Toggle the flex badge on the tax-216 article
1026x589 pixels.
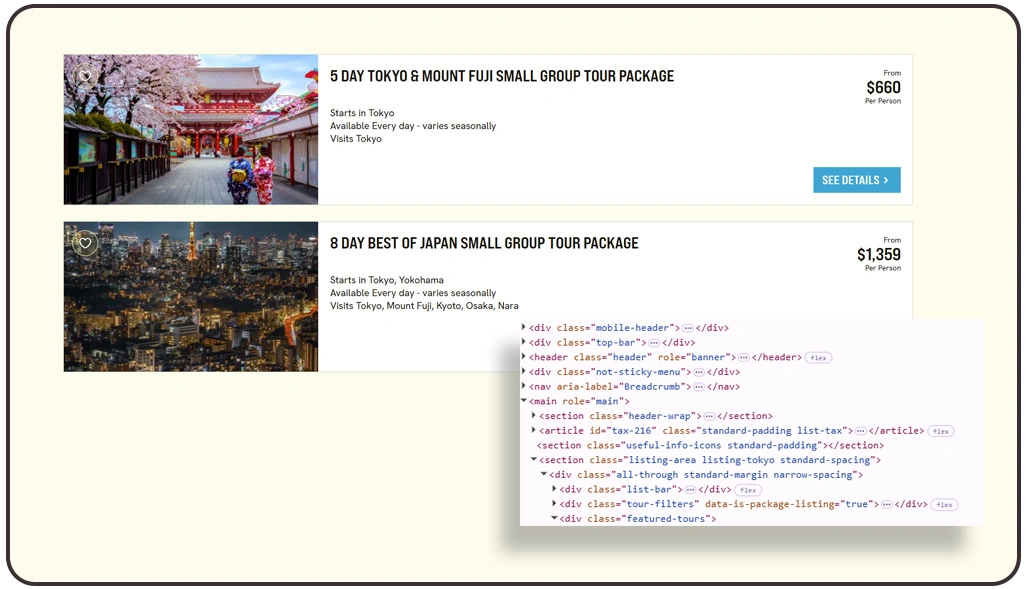[940, 431]
